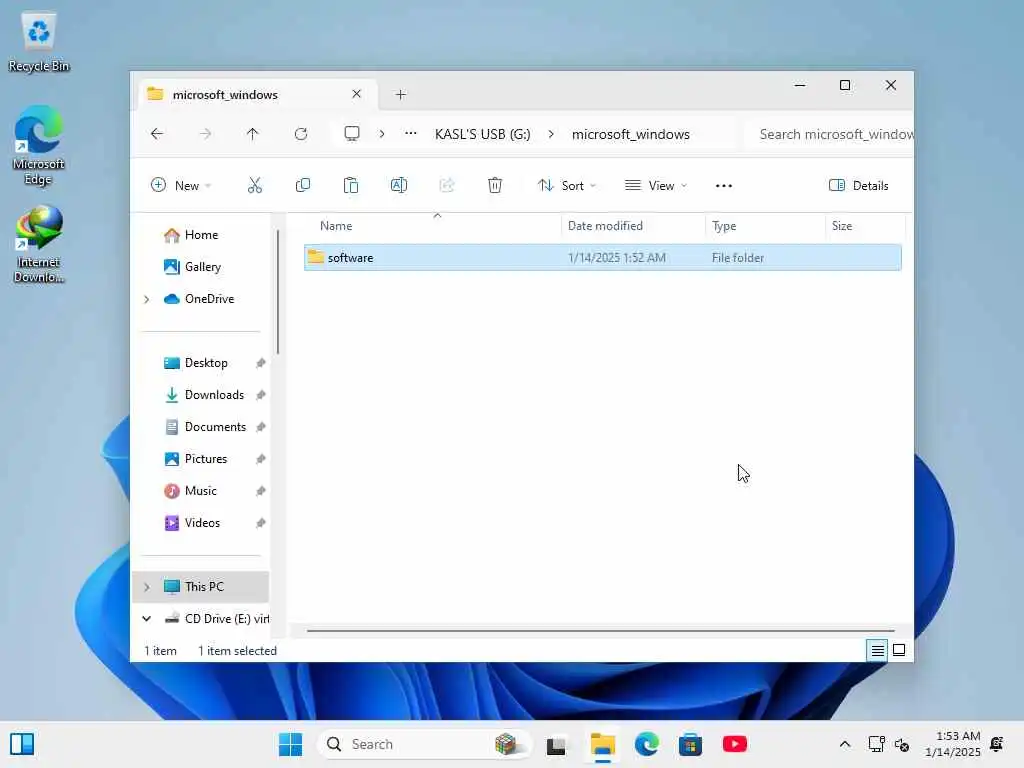The image size is (1024, 768).
Task: Click pin icon next to Downloads
Action: 261,395
